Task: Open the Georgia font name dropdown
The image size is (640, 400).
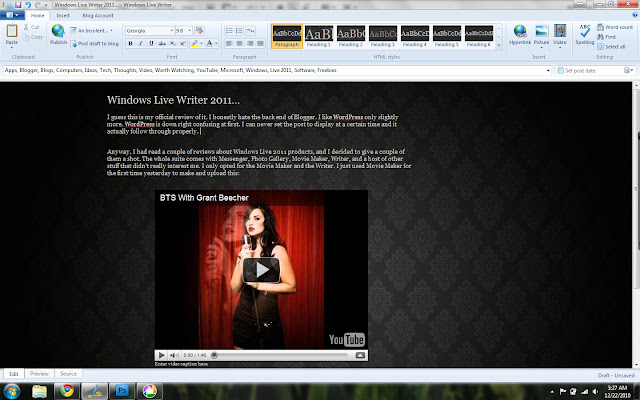Action: 171,31
